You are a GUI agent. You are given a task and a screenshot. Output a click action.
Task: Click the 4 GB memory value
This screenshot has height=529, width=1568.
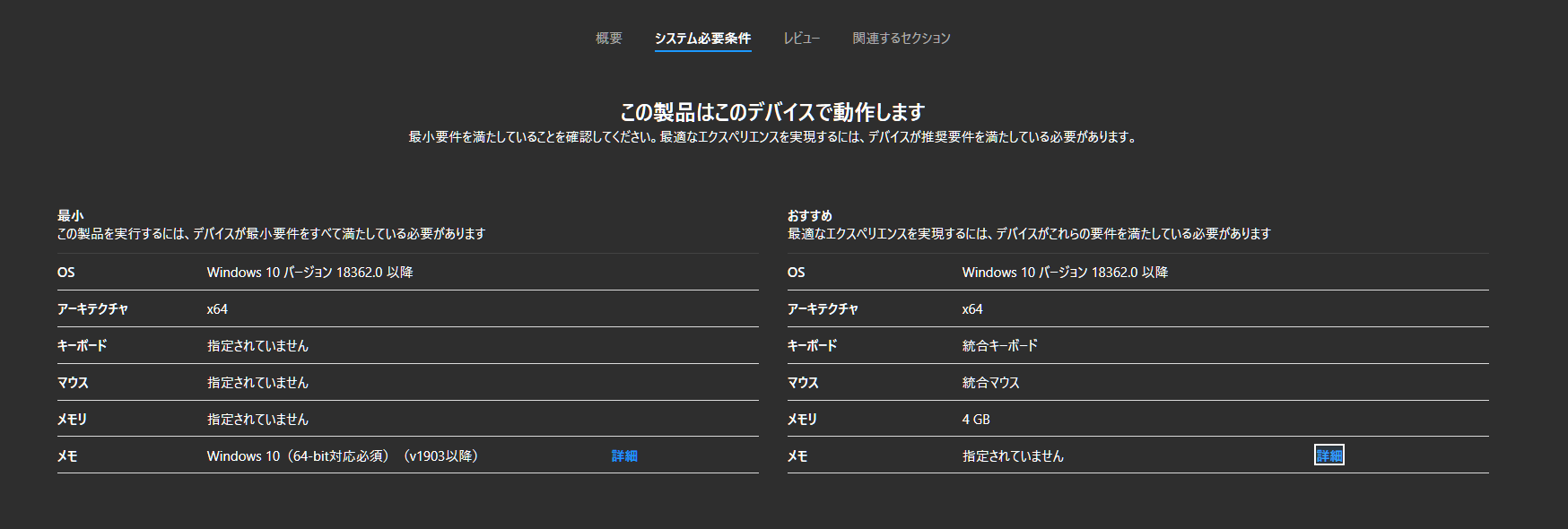point(976,419)
